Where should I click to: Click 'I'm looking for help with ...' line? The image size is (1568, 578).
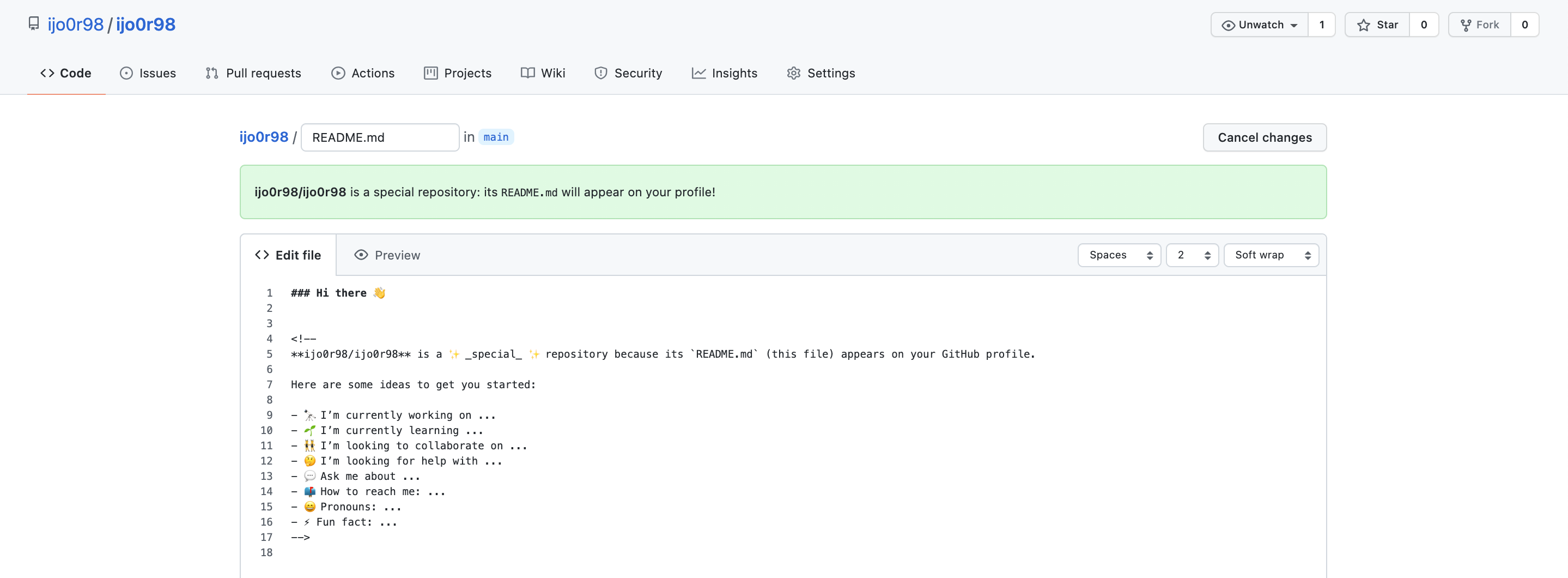tap(396, 460)
